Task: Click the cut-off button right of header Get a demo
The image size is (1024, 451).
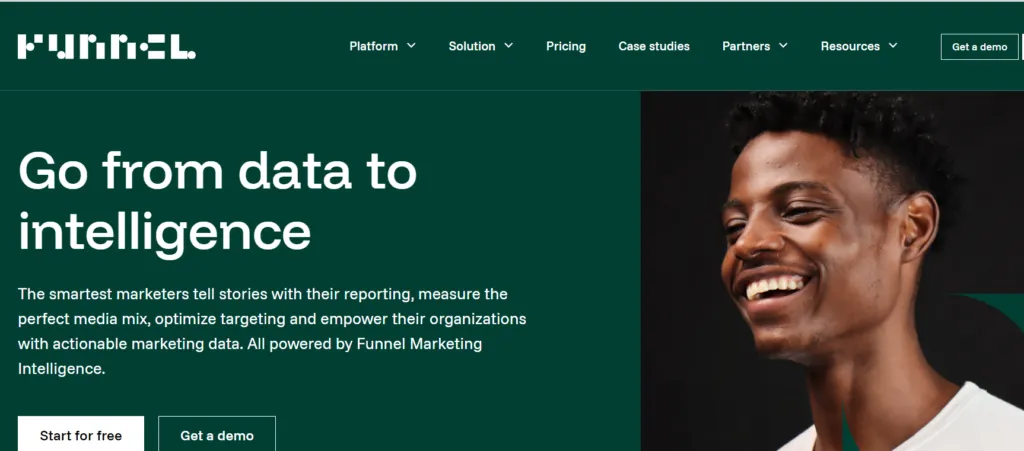Action: tap(1022, 47)
